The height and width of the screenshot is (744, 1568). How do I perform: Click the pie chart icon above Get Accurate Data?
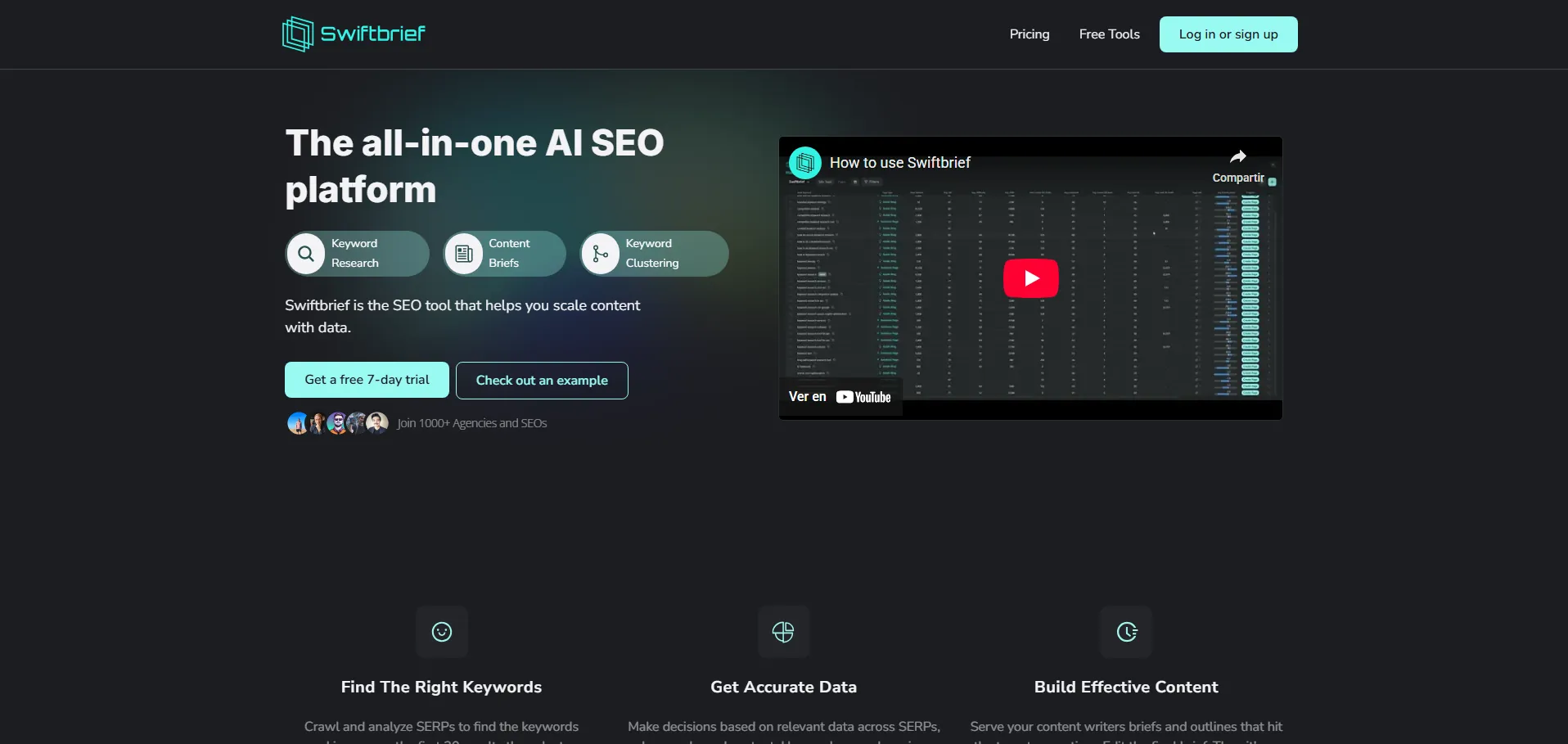[x=783, y=632]
